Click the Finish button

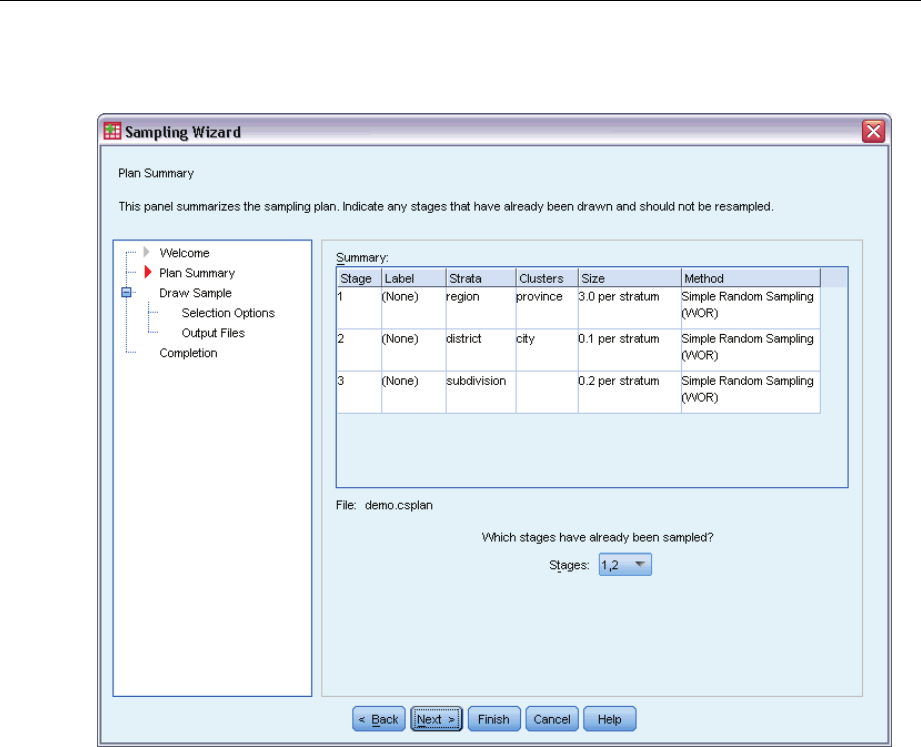[494, 719]
